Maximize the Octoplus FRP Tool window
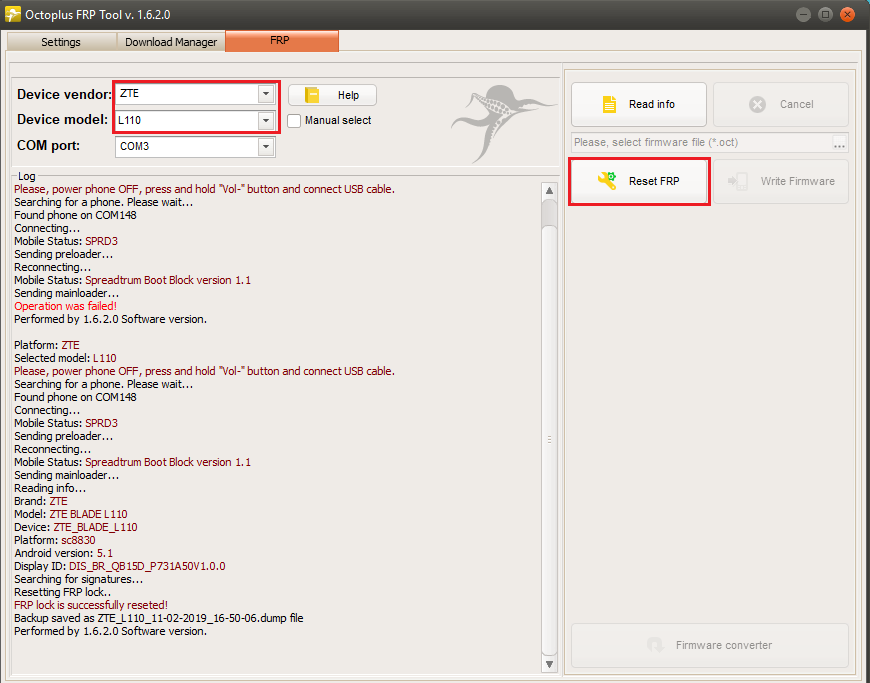 coord(825,14)
